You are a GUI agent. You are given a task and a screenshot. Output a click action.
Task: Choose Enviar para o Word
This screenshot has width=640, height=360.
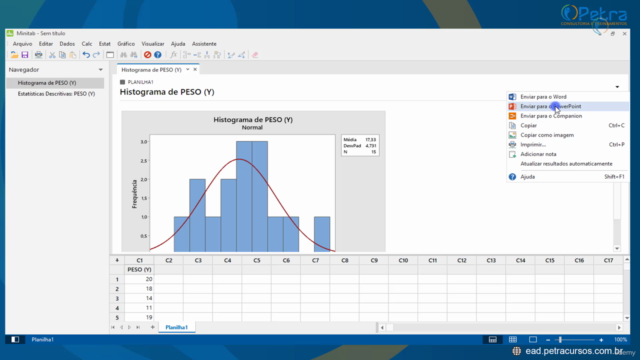(x=567, y=97)
